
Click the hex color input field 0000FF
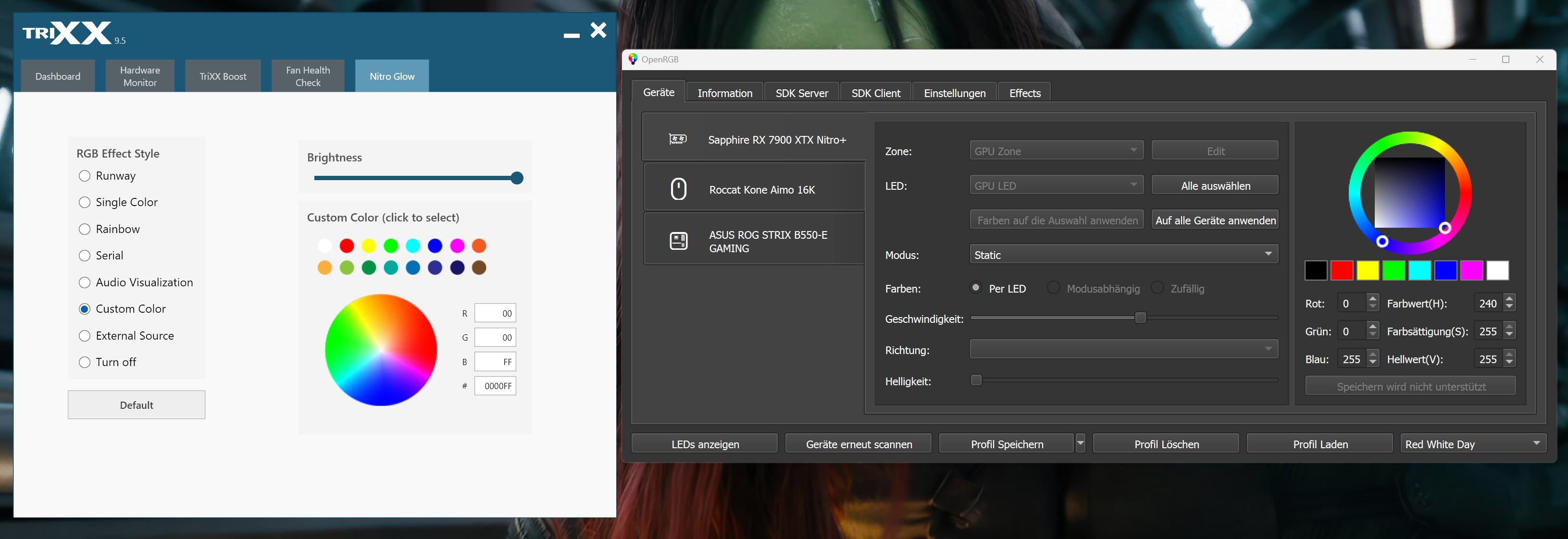[495, 386]
